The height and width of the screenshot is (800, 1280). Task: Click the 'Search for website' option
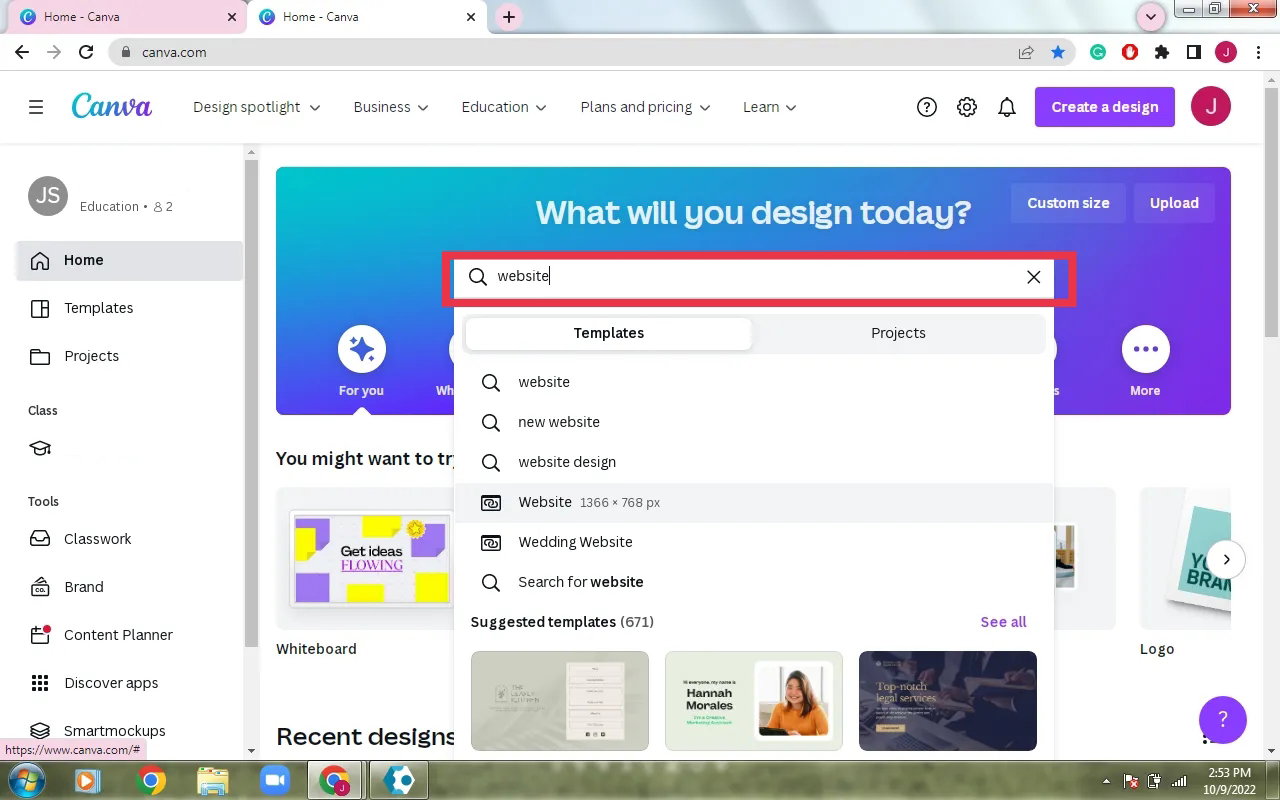click(754, 582)
